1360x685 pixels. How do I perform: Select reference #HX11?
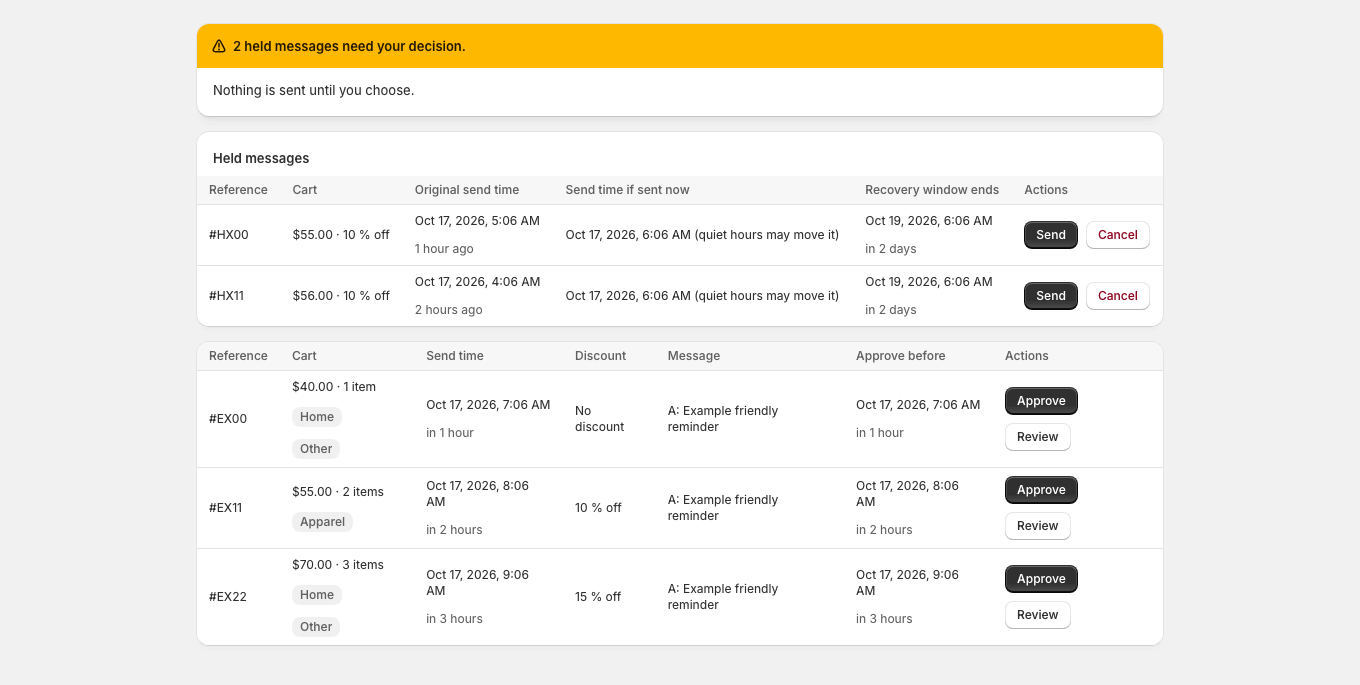(226, 296)
